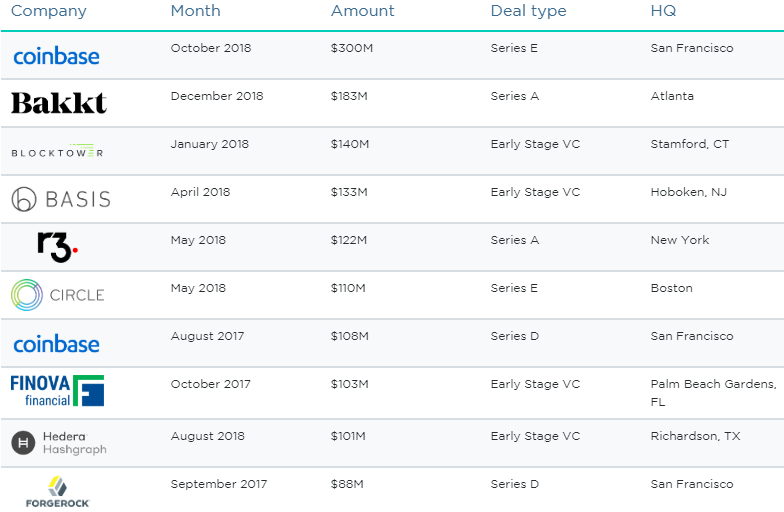The image size is (784, 512).
Task: Click the '$108M' amount cell
Action: click(x=350, y=336)
